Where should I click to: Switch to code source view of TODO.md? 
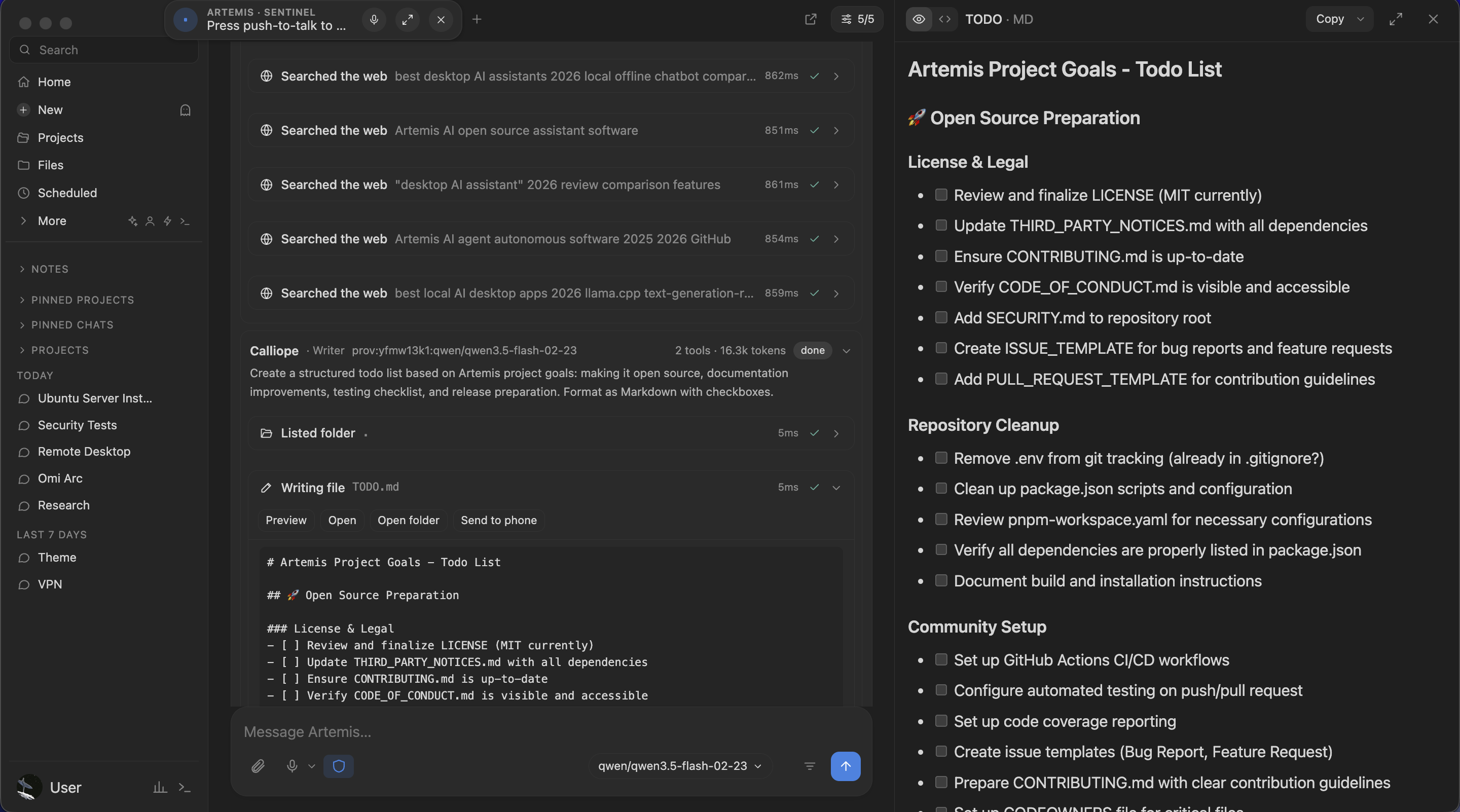pos(945,19)
